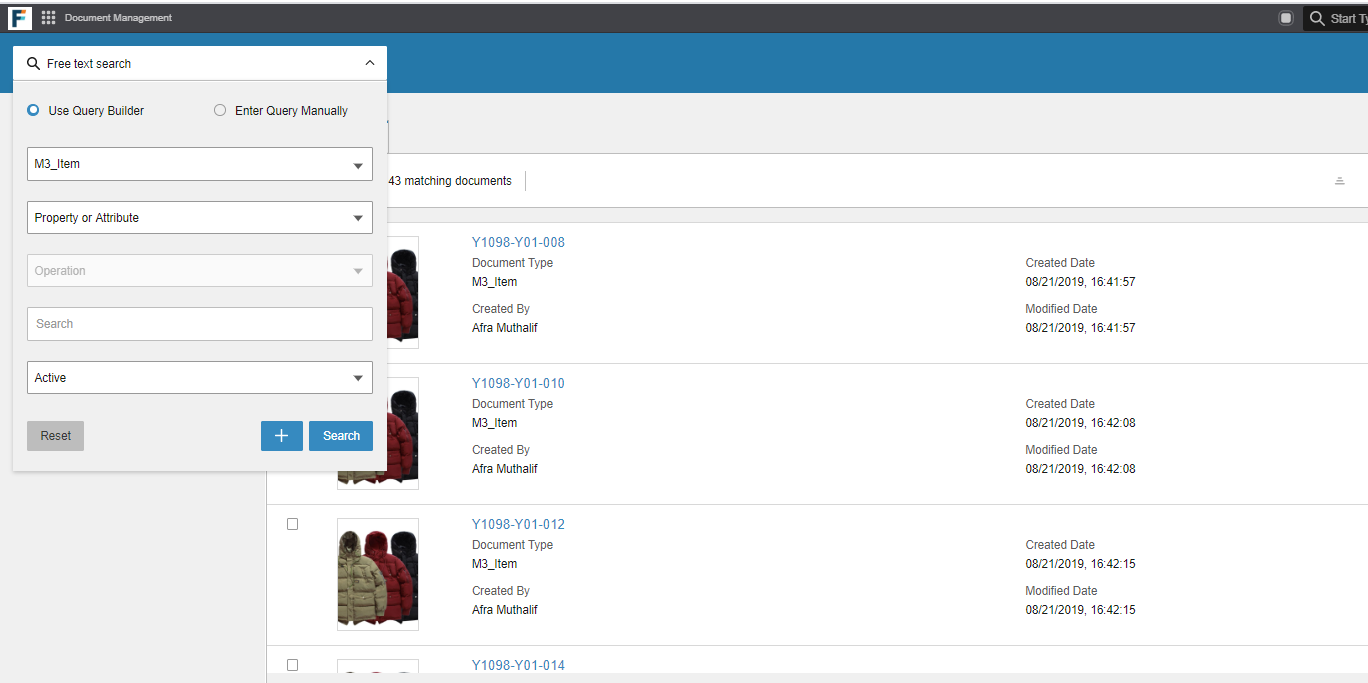Select the Use Query Builder radio button
The width and height of the screenshot is (1368, 683).
click(x=34, y=111)
